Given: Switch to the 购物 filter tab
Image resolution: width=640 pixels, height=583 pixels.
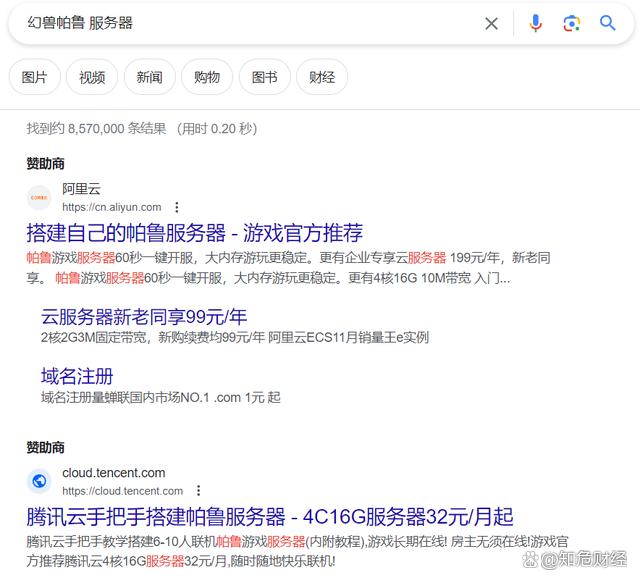Looking at the screenshot, I should (207, 77).
